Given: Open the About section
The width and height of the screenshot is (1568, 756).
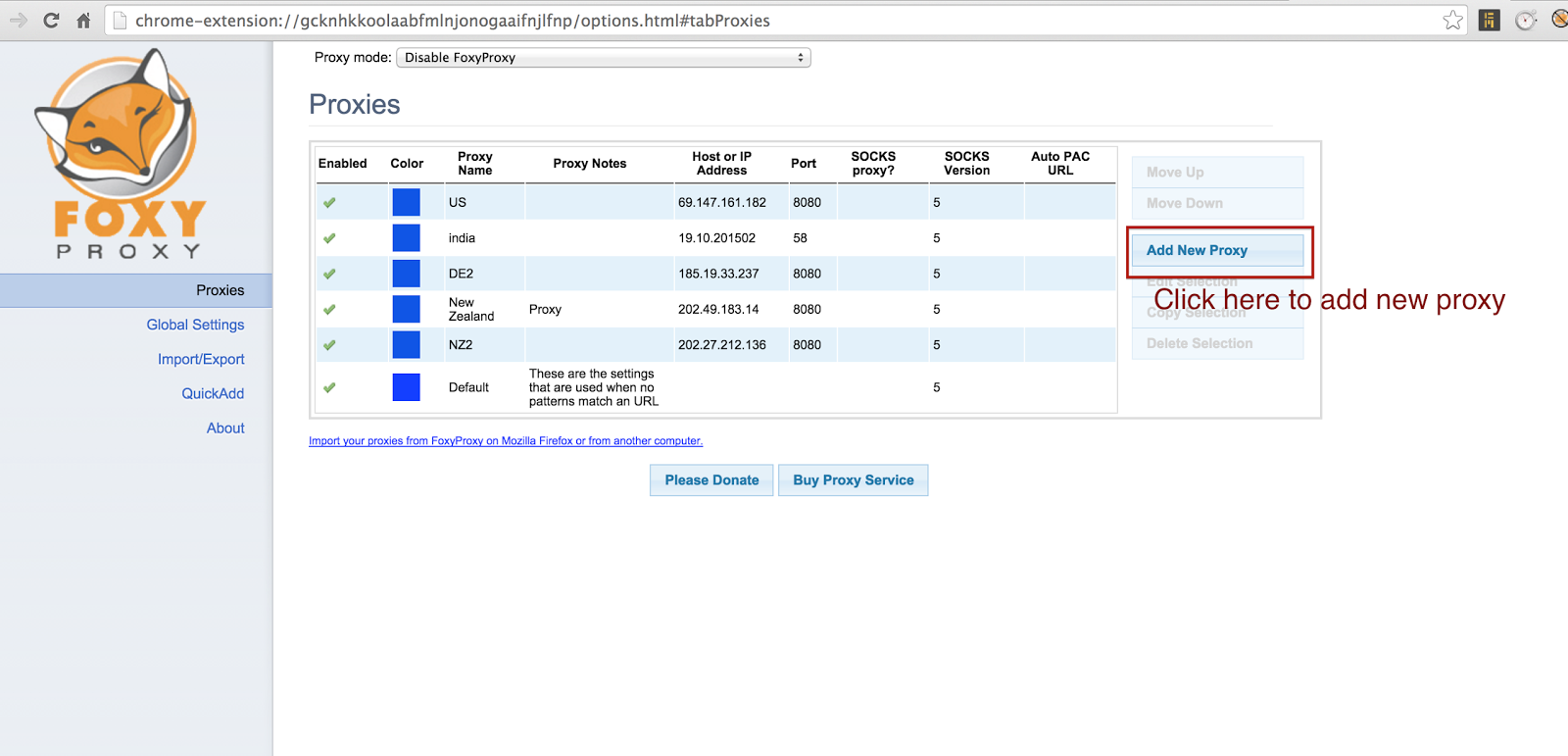Looking at the screenshot, I should (x=225, y=428).
